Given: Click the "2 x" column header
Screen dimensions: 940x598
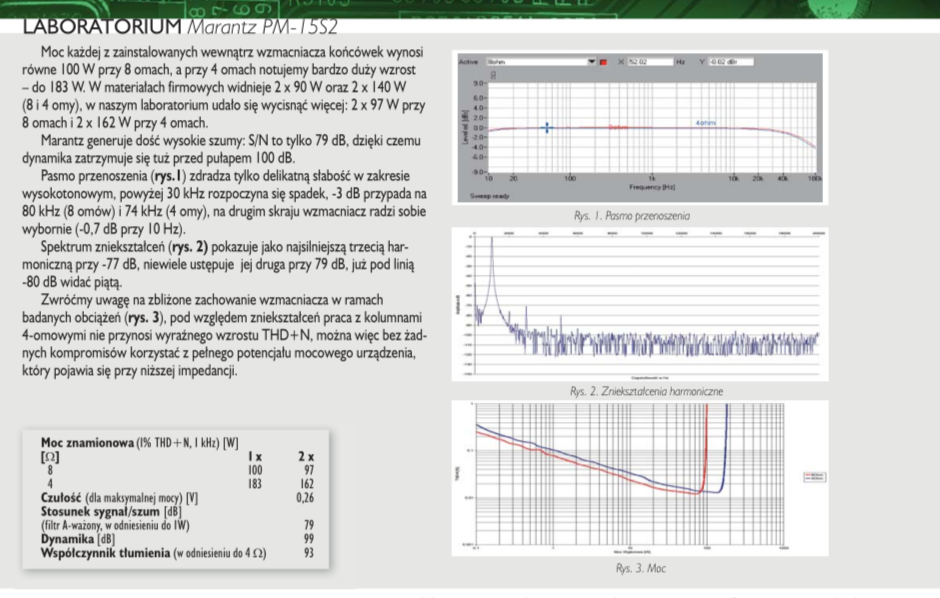Looking at the screenshot, I should (306, 457).
